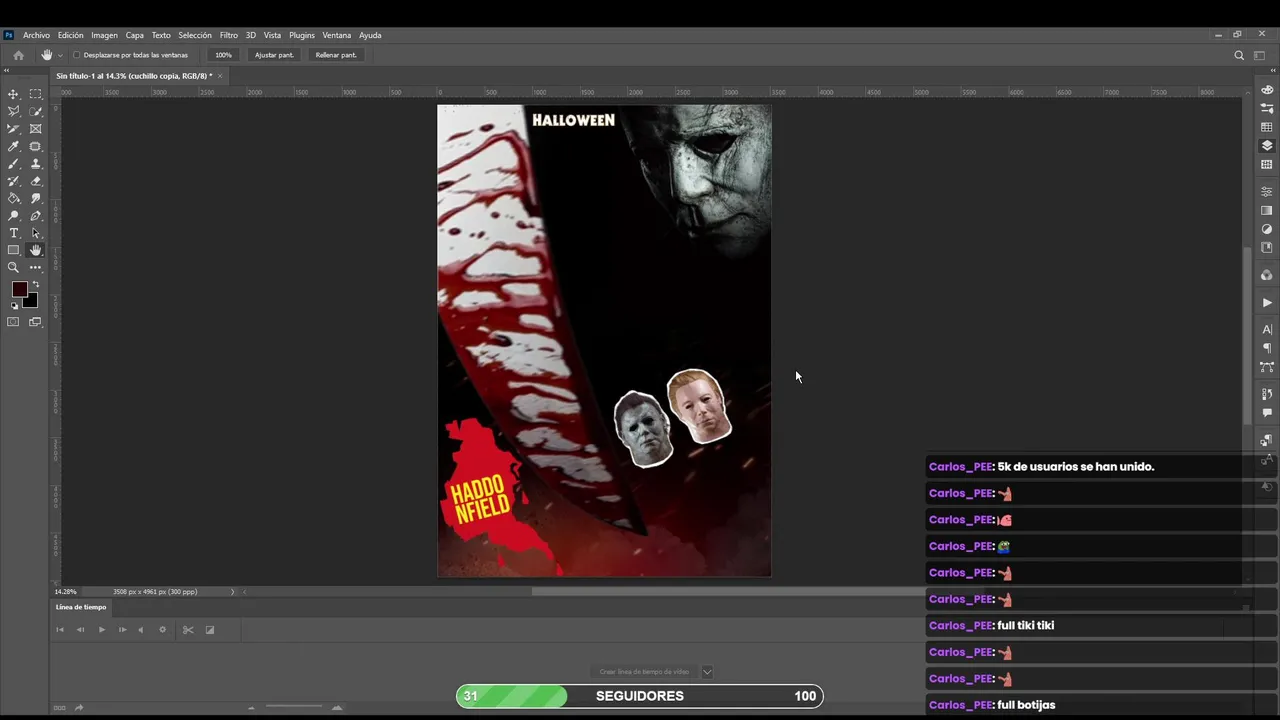Select the Zoom magnifier tool
The width and height of the screenshot is (1280, 720).
pos(14,268)
